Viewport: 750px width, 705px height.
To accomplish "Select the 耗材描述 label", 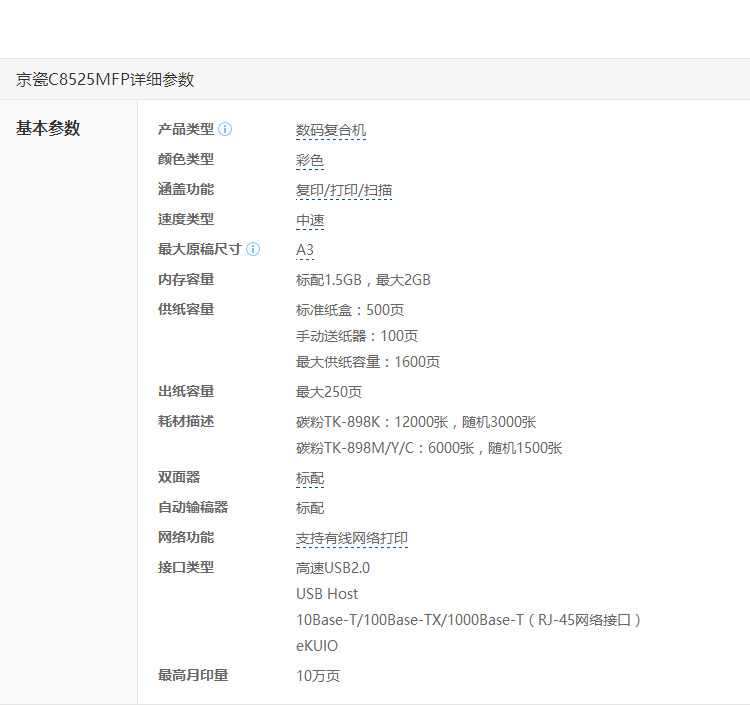I will click(186, 422).
